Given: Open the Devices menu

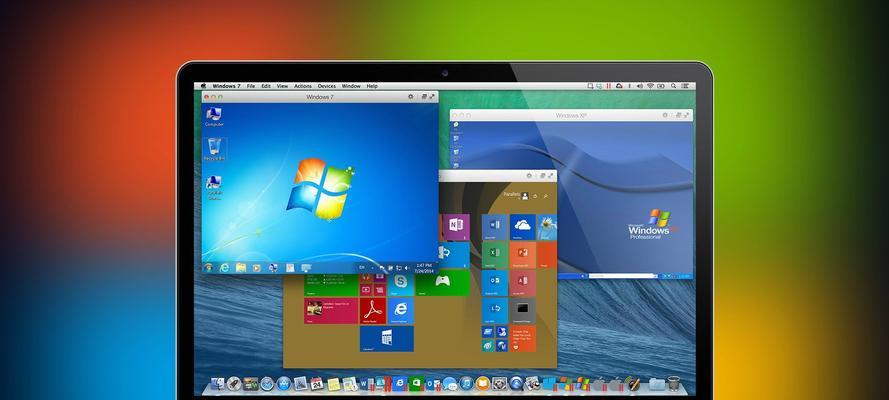Looking at the screenshot, I should pyautogui.click(x=327, y=86).
